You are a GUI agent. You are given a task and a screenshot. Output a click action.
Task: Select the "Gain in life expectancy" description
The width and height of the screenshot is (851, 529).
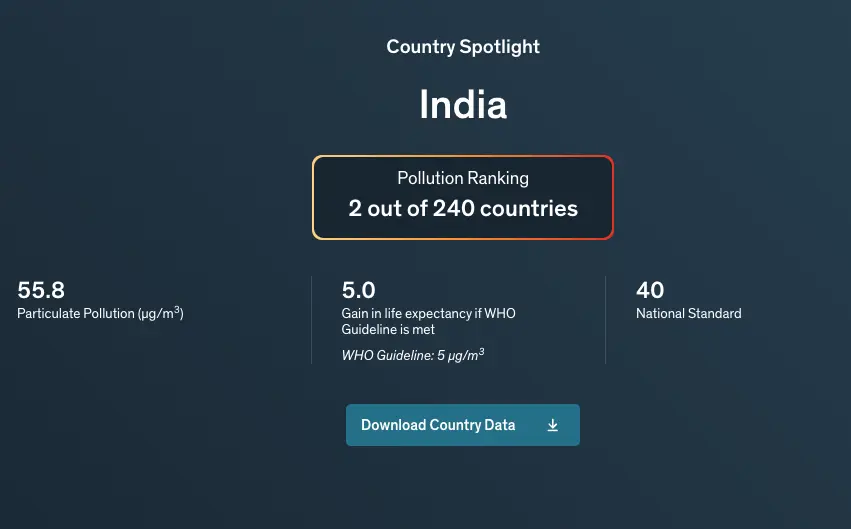click(x=428, y=321)
